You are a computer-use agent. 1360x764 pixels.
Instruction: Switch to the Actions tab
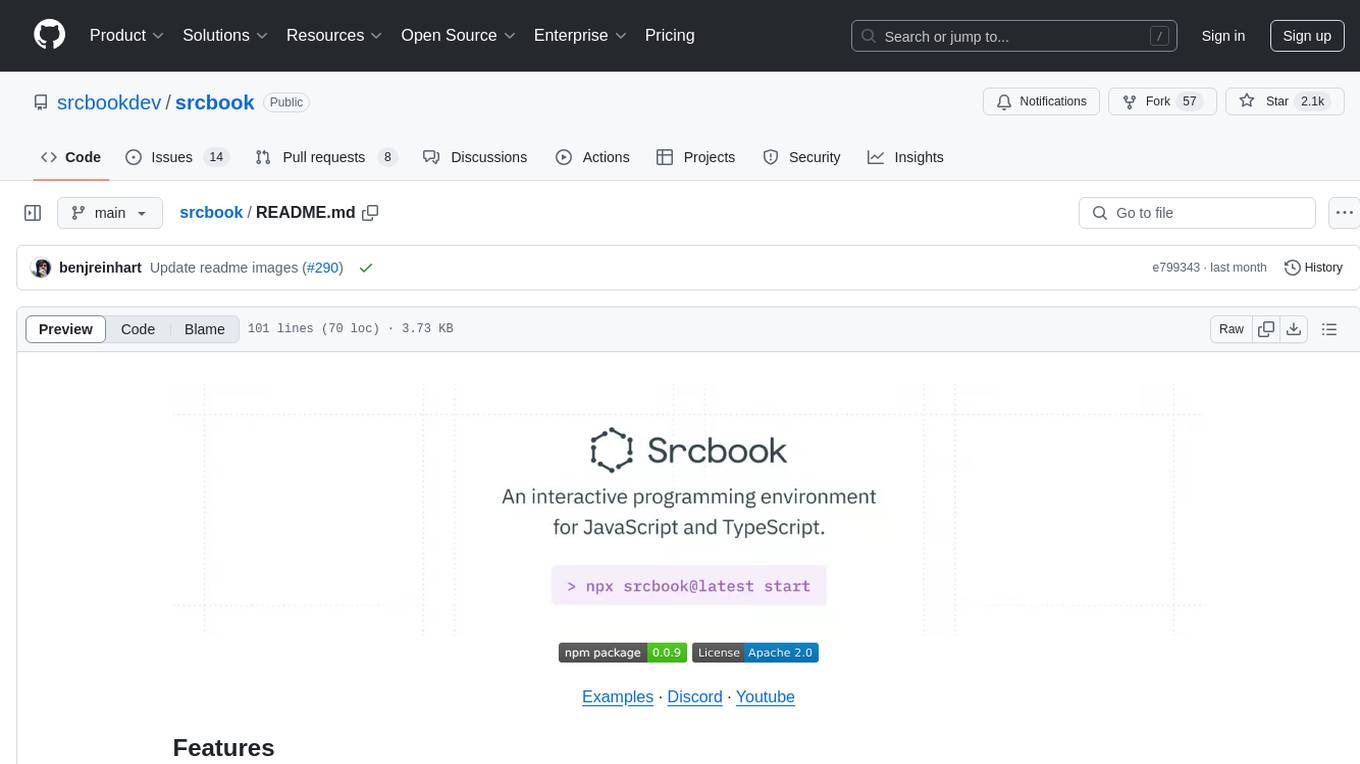[x=593, y=157]
